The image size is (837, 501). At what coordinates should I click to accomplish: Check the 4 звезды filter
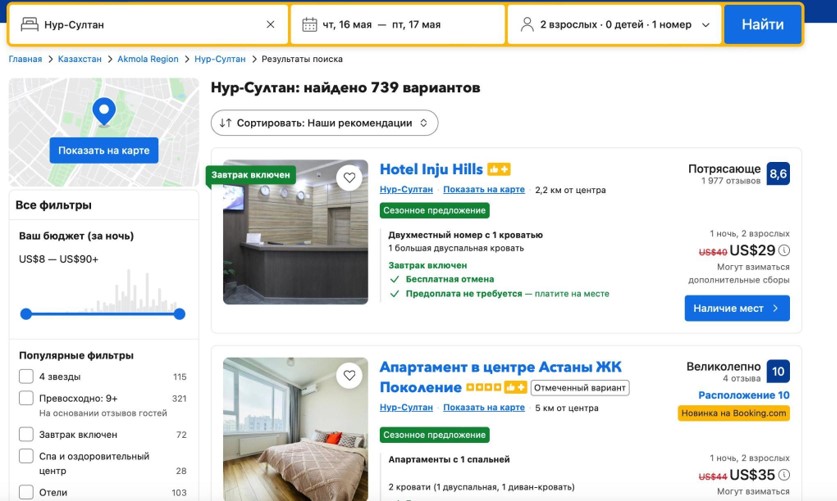pyautogui.click(x=26, y=377)
